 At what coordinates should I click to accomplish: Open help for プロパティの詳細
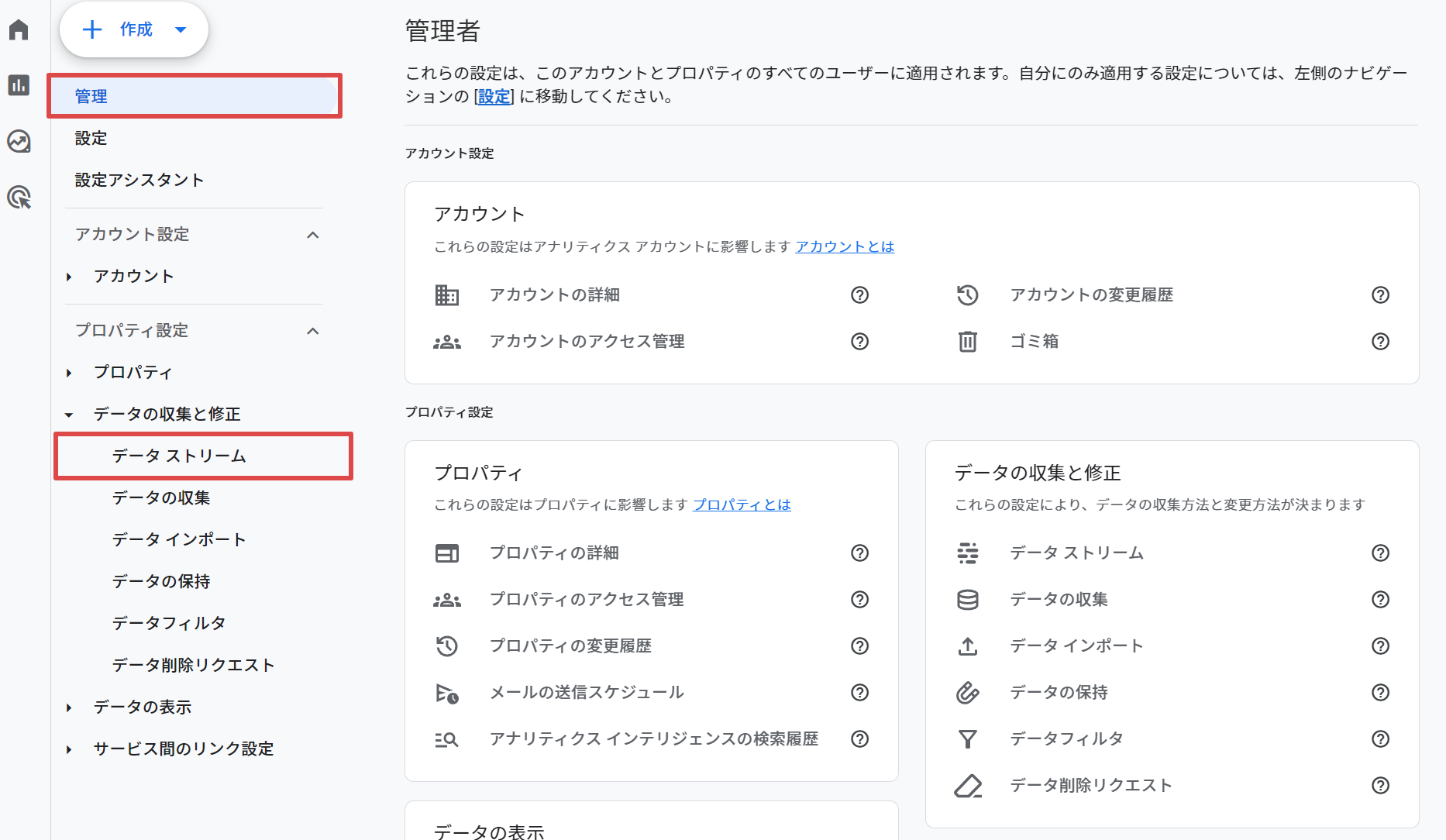coord(859,553)
